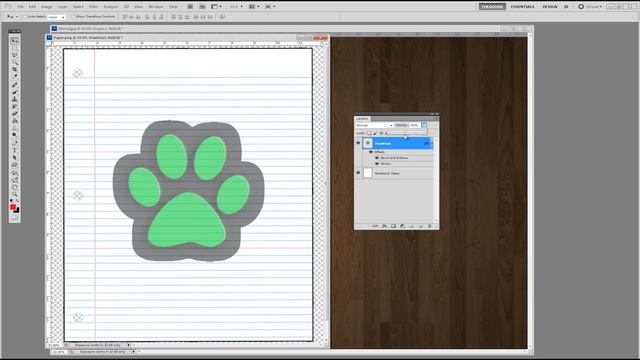The image size is (640, 360).
Task: Switch to the Design workspace
Action: [550, 7]
